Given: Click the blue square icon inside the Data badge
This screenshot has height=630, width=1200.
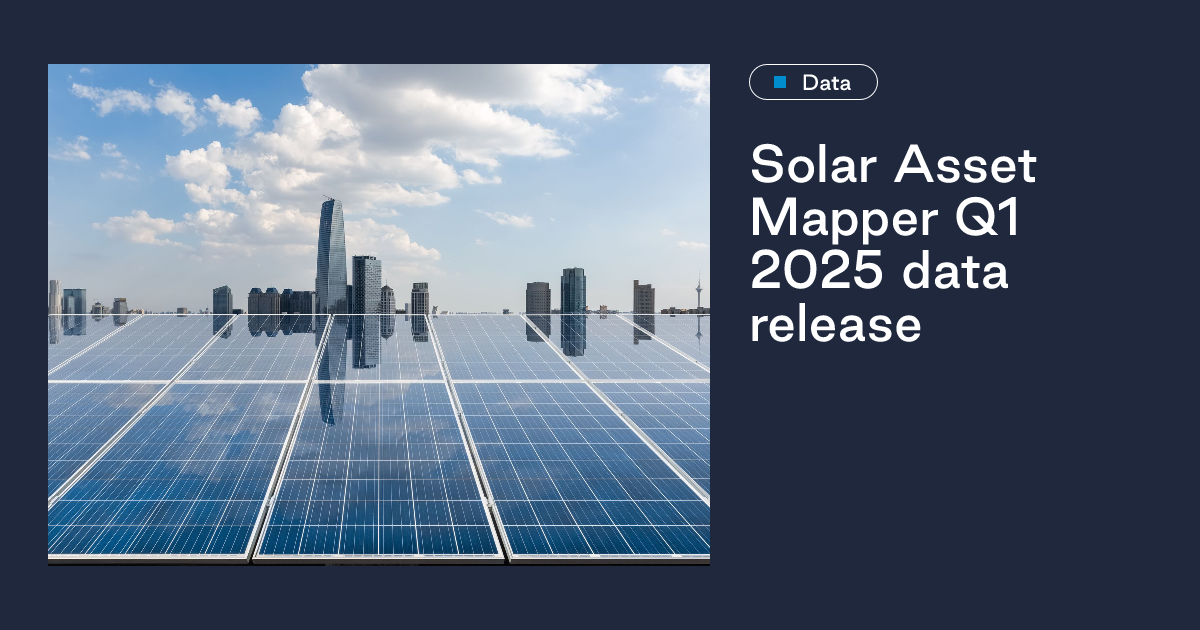Looking at the screenshot, I should point(779,82).
